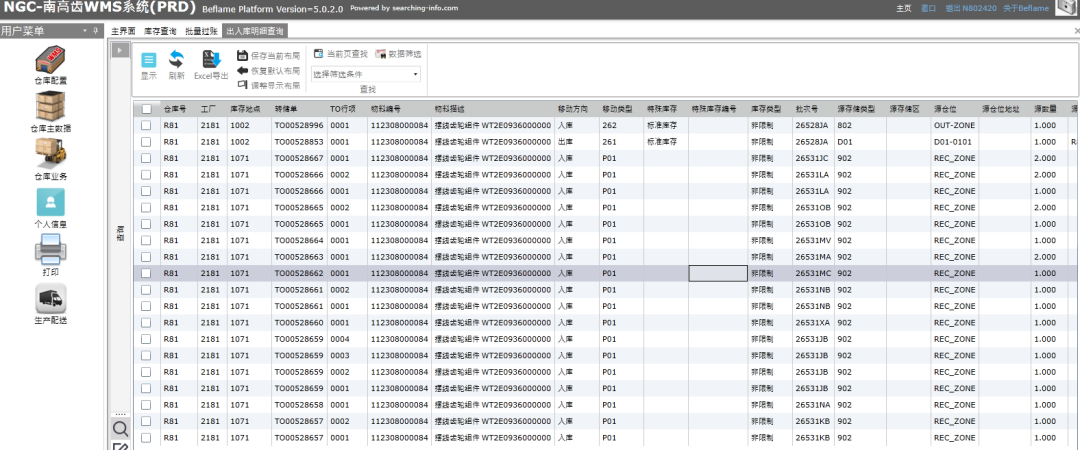Check the row TO00528663 checkbox
Image resolution: width=1080 pixels, height=450 pixels.
(x=146, y=257)
